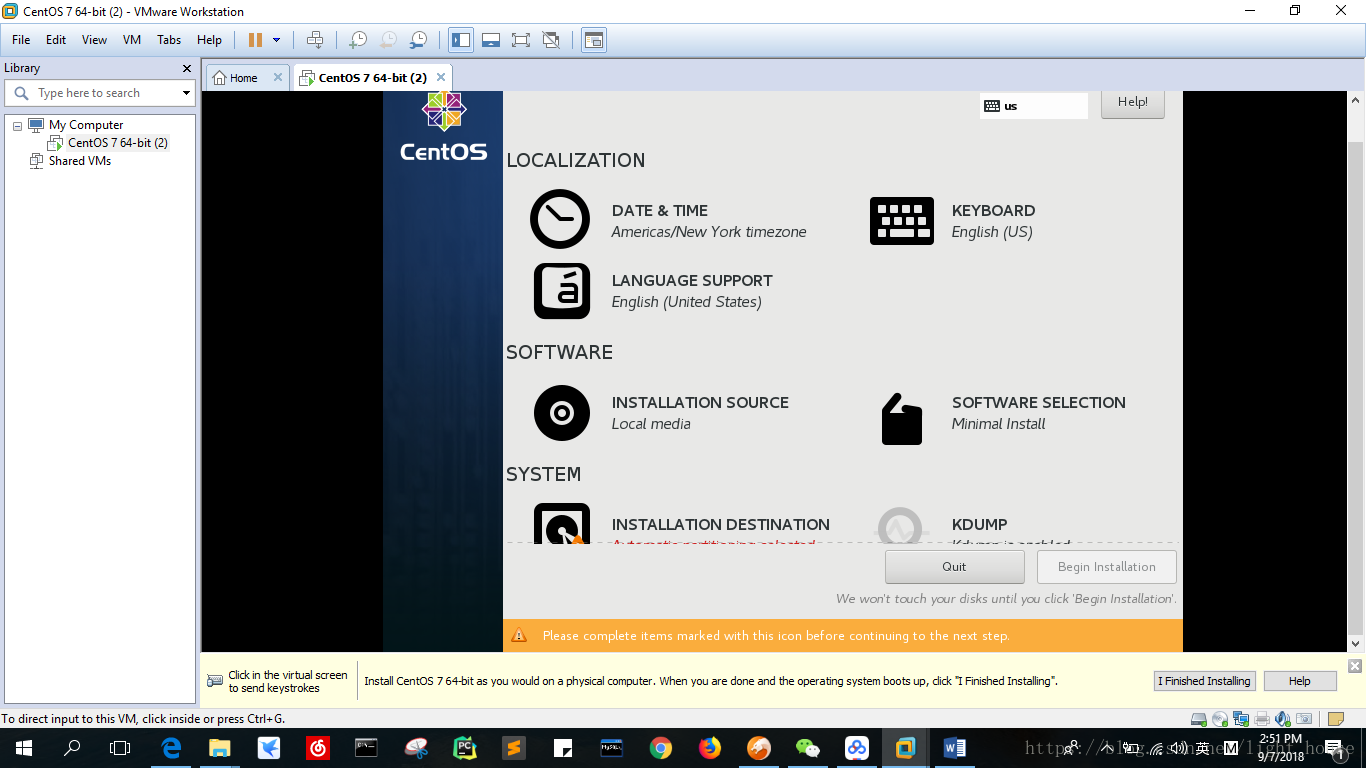Open the Edit menu
Screen dimensions: 1366x768
56,40
